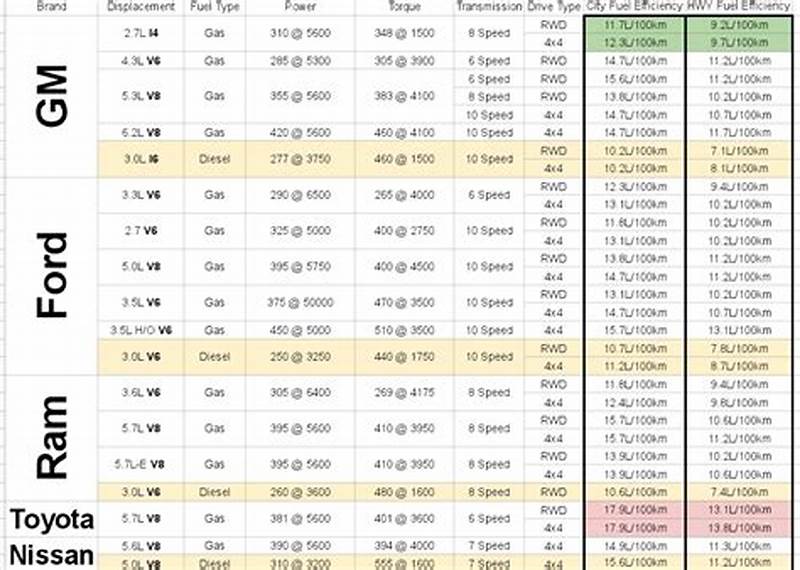Click the 3.3L V6 displacement cell
Screen dimensions: 800x570
coord(141,195)
